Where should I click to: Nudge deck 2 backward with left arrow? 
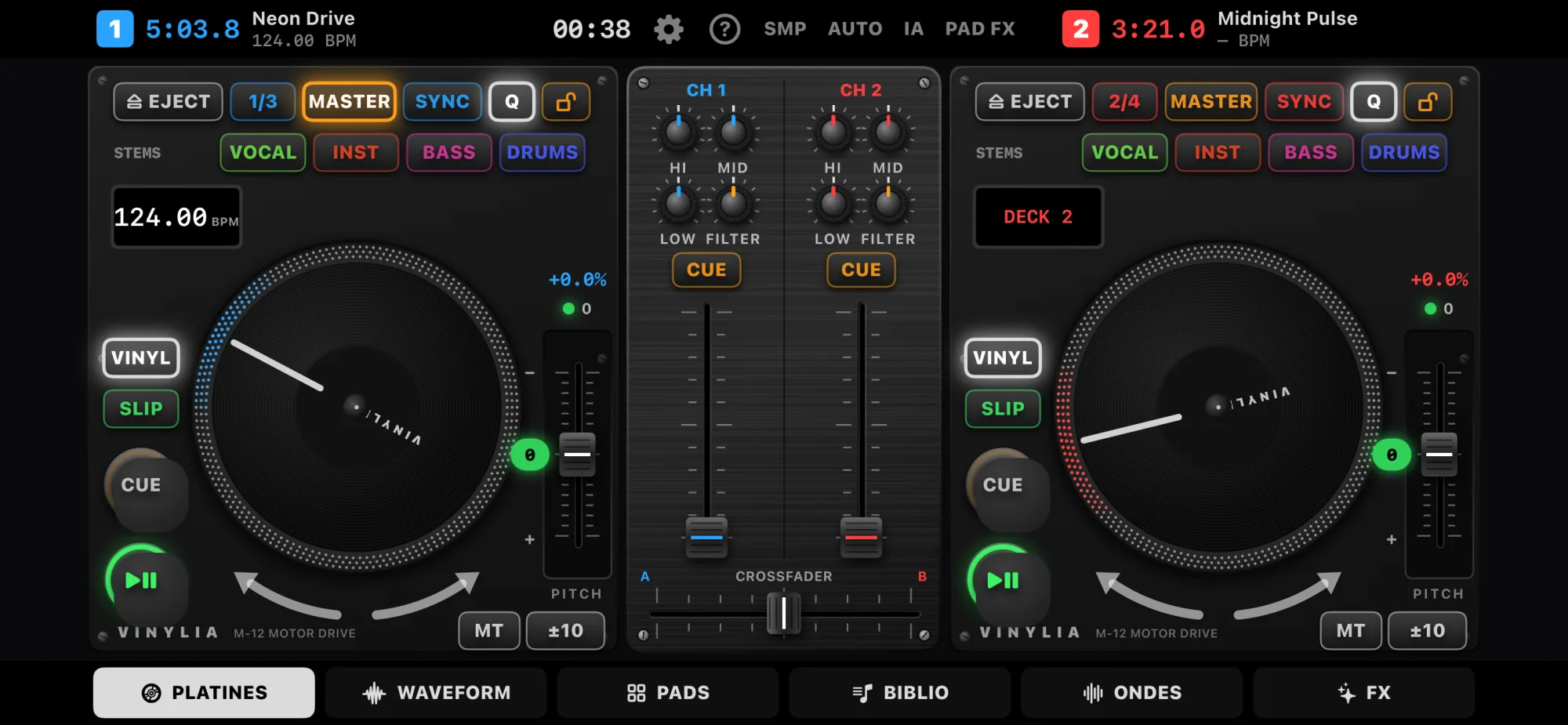[1148, 596]
